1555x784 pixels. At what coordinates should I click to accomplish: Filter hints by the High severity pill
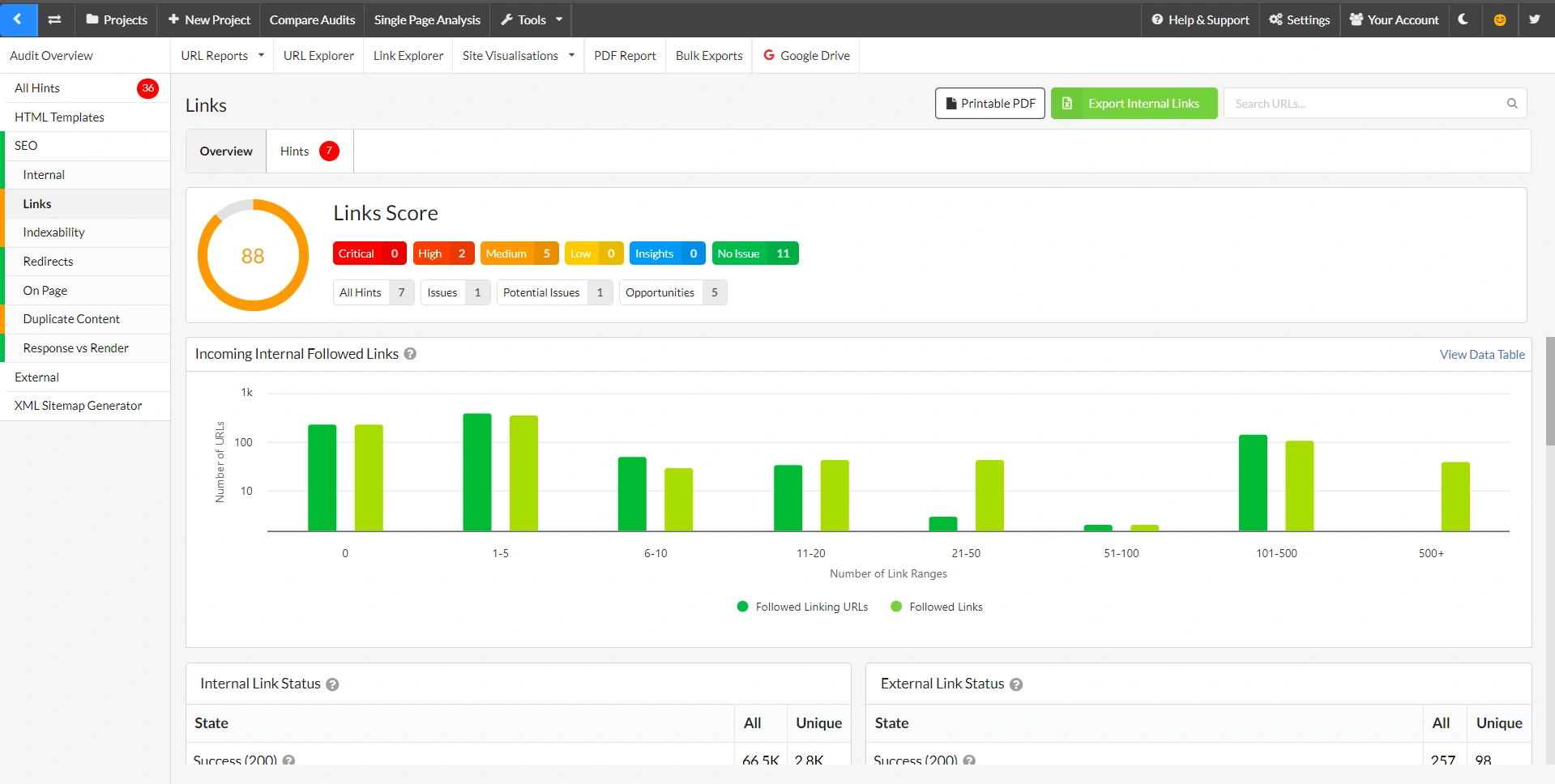pos(443,253)
